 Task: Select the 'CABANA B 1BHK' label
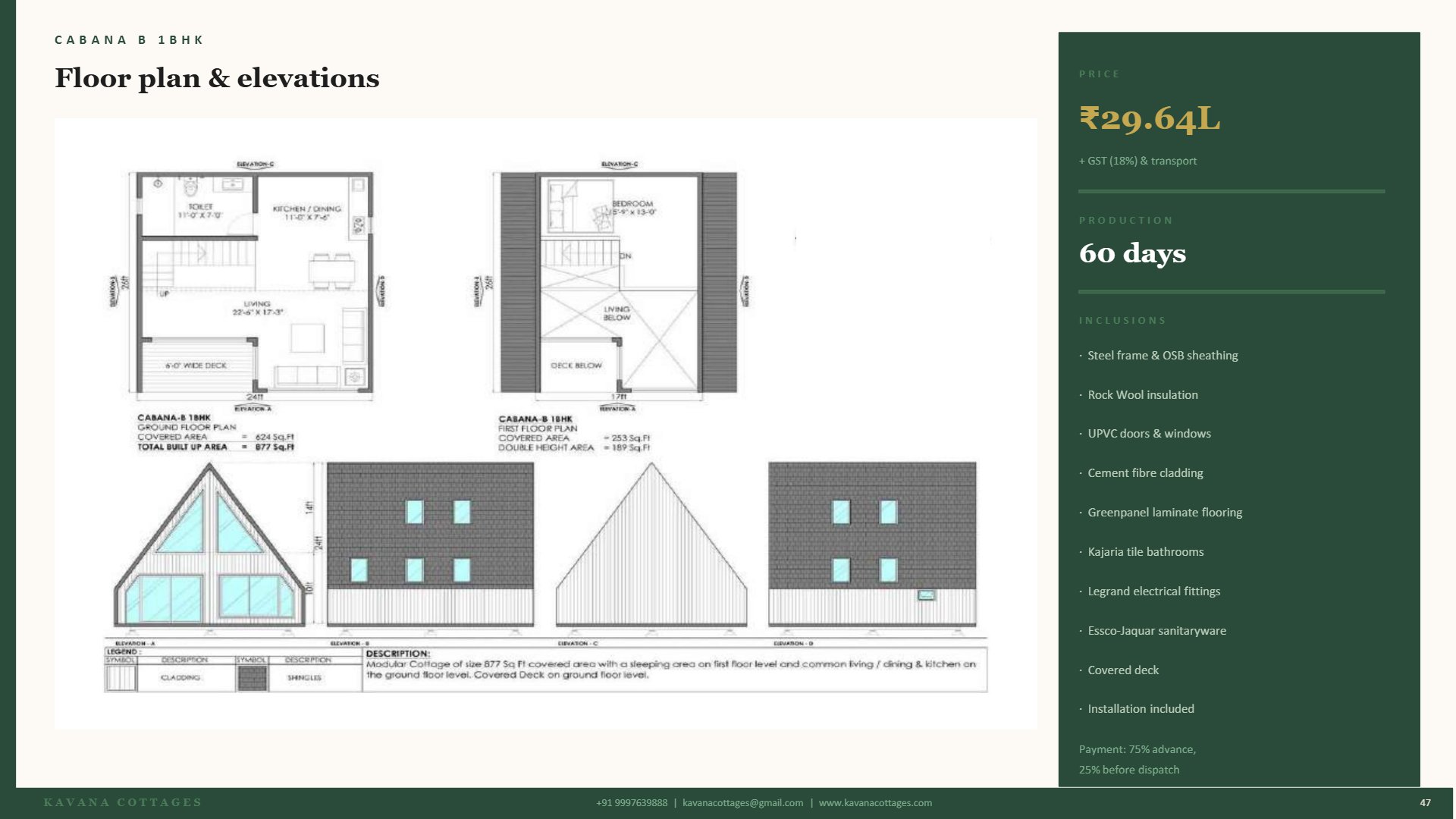pos(129,40)
